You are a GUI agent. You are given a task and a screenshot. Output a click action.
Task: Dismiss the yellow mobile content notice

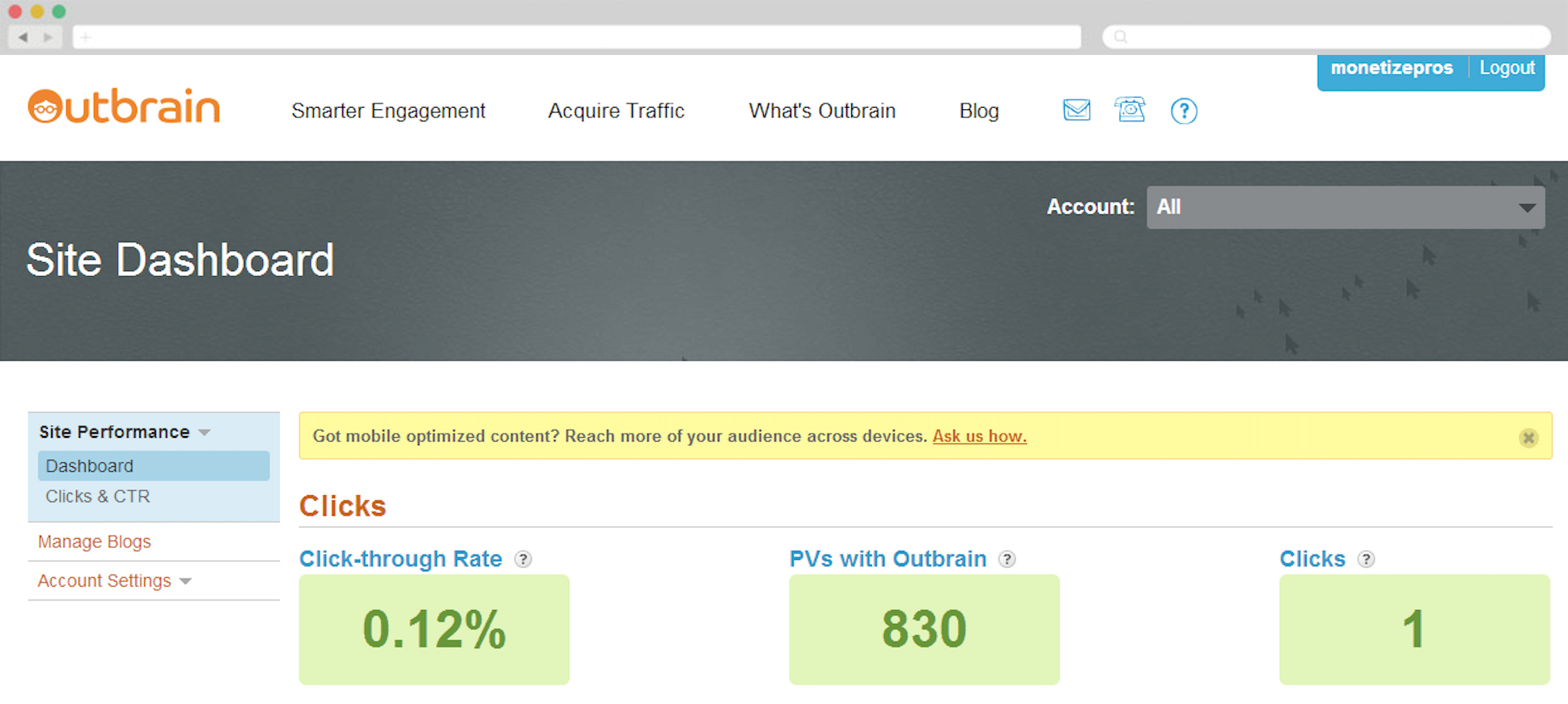1528,438
